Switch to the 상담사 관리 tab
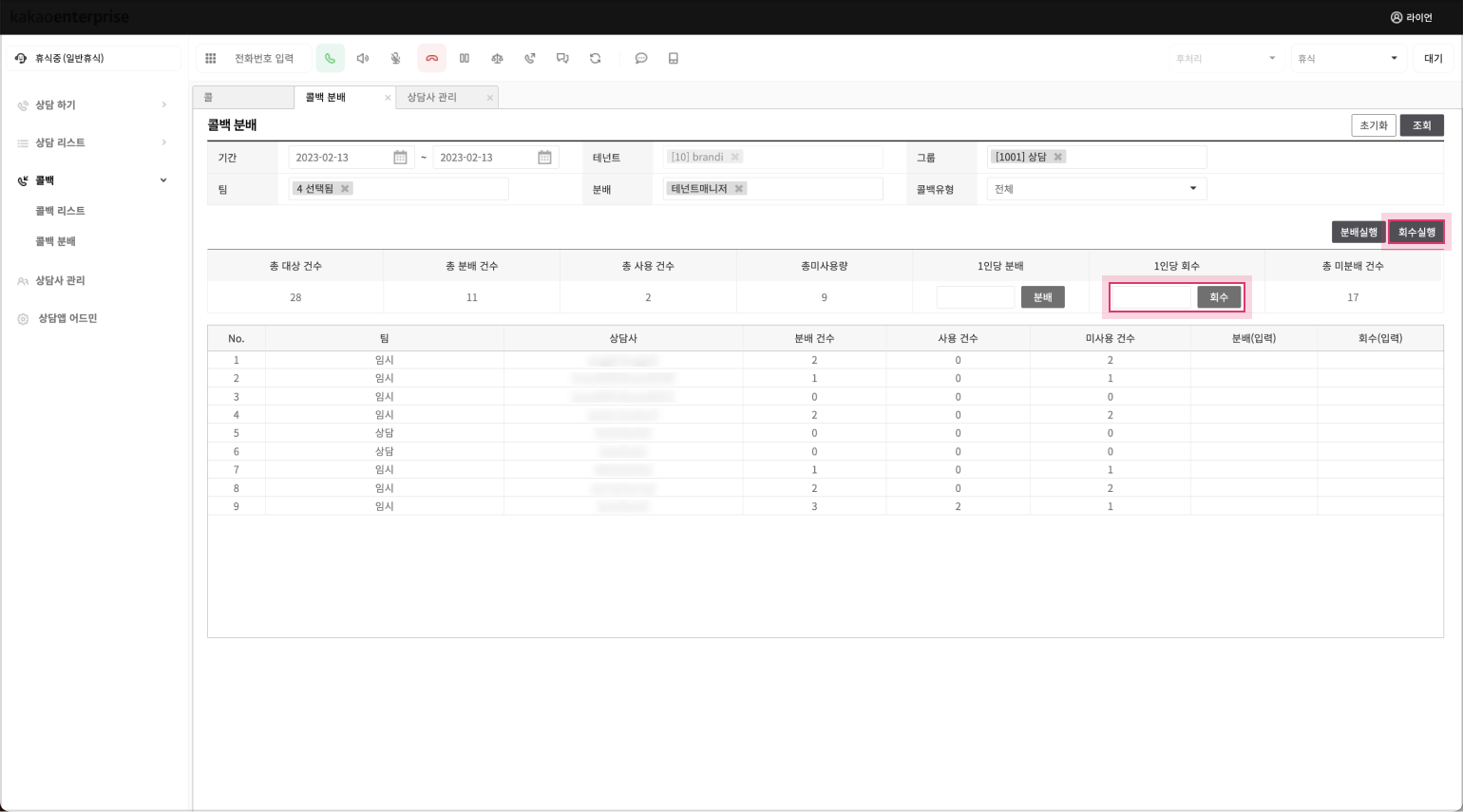 (432, 98)
